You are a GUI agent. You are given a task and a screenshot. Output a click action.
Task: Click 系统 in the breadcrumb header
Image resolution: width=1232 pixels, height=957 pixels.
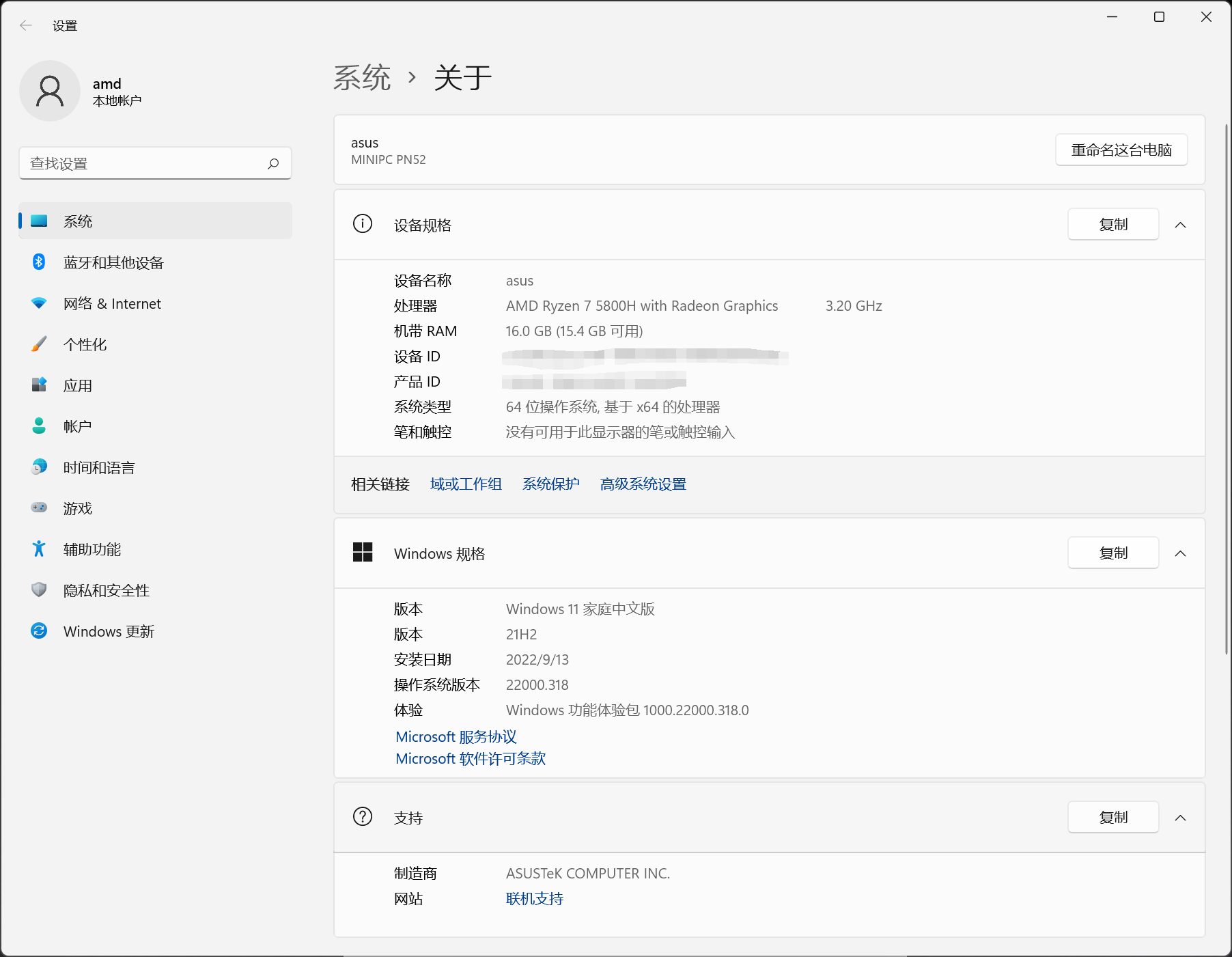(x=362, y=77)
